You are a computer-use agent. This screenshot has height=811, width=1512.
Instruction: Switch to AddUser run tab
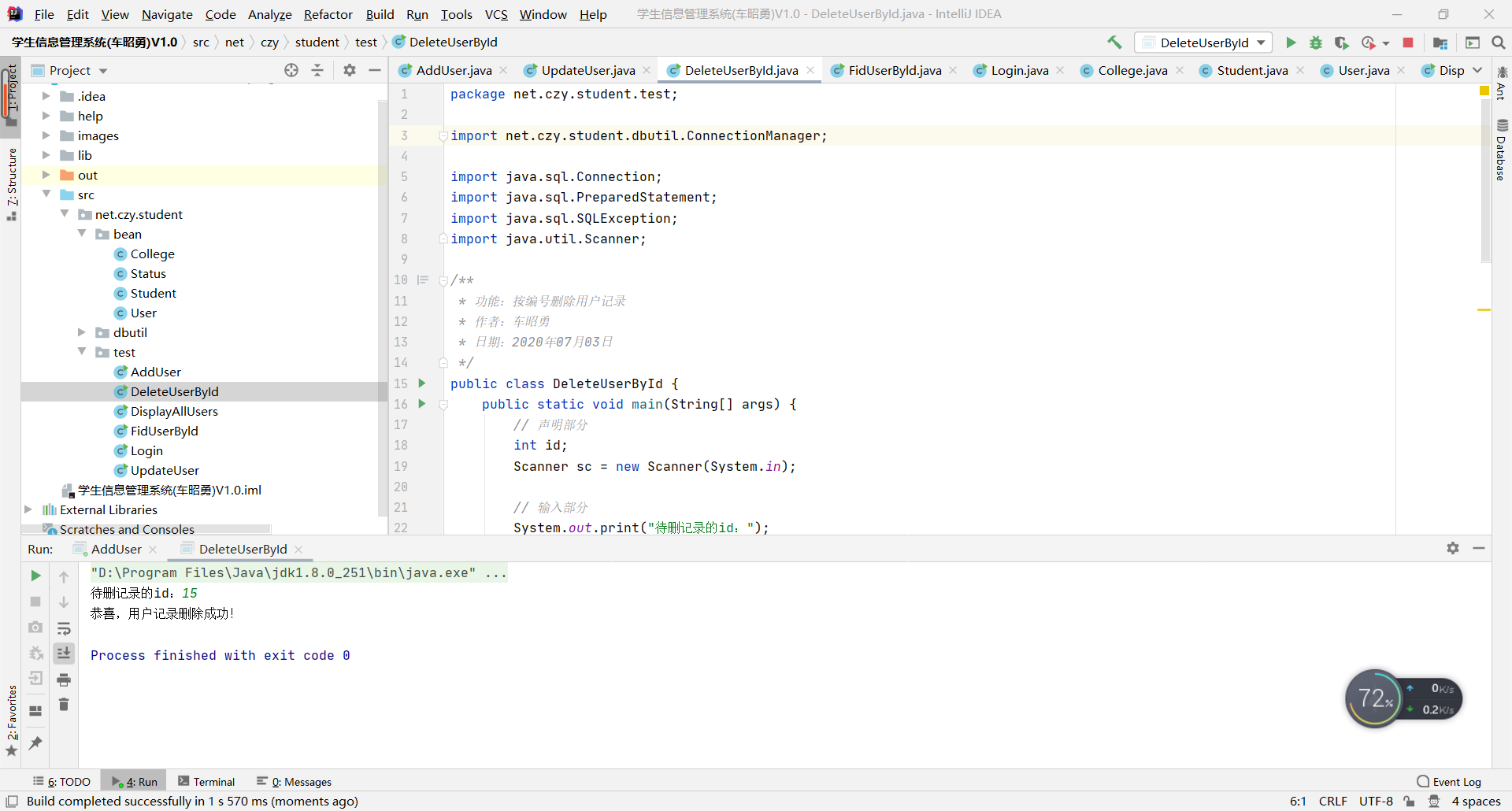(x=116, y=549)
